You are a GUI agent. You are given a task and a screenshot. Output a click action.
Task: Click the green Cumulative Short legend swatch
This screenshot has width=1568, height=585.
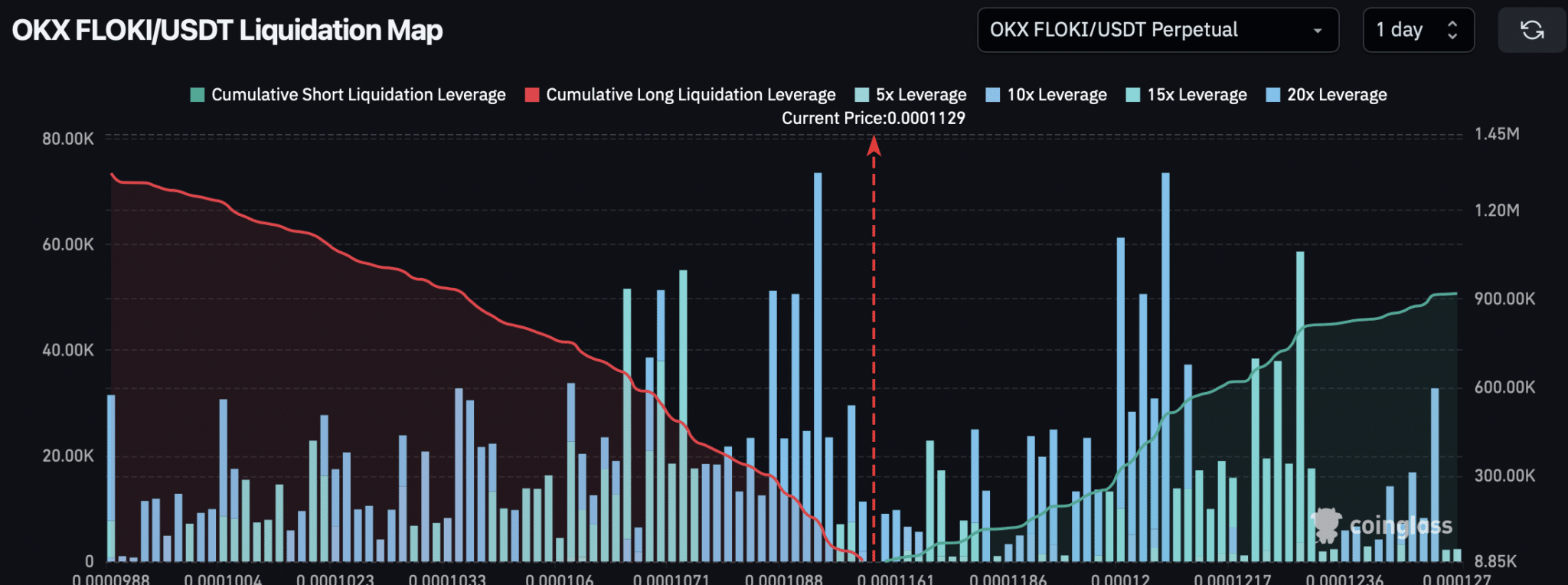[198, 95]
